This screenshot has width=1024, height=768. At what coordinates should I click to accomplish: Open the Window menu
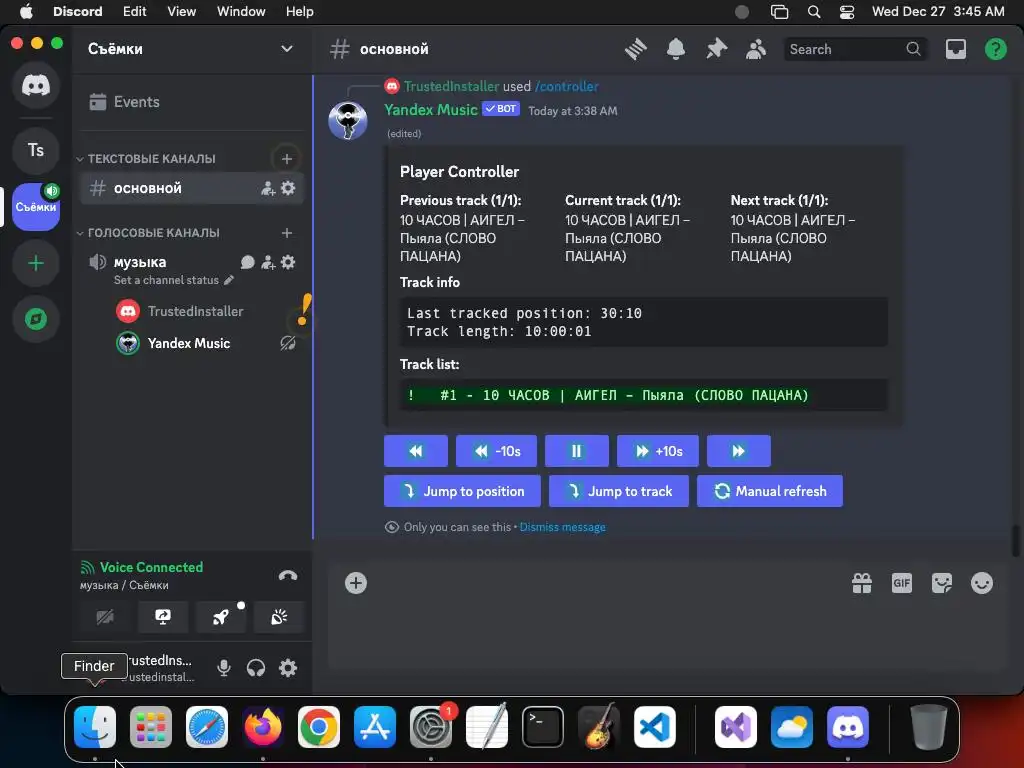point(241,12)
